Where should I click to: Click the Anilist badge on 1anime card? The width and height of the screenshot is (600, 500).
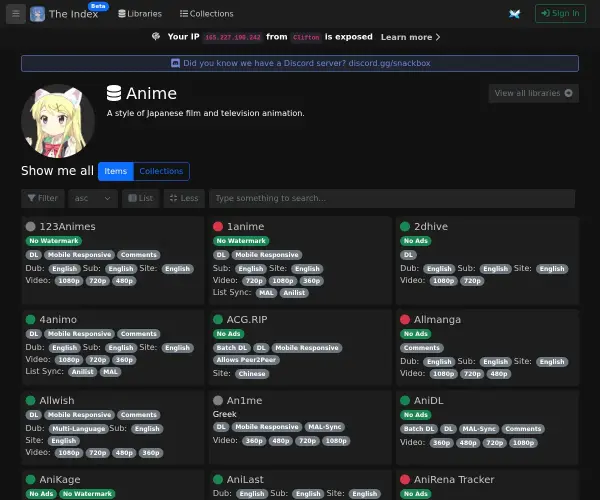click(294, 293)
